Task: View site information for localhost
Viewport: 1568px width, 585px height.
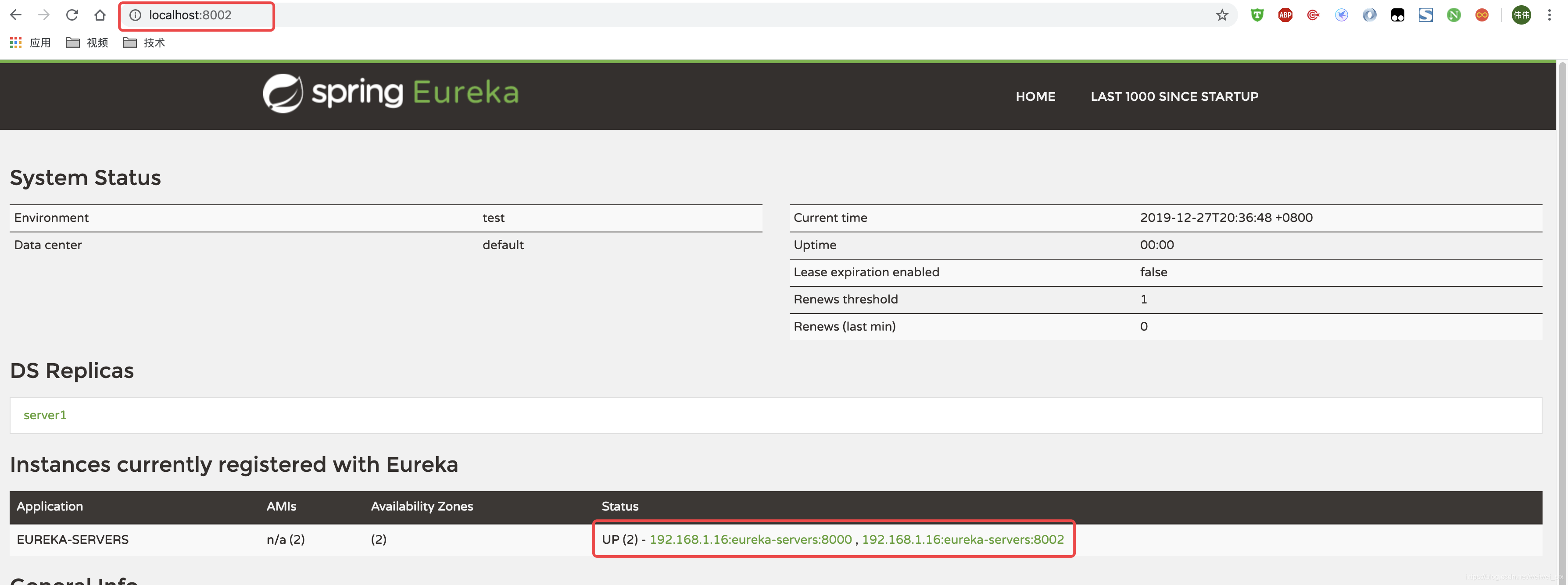Action: coord(135,15)
